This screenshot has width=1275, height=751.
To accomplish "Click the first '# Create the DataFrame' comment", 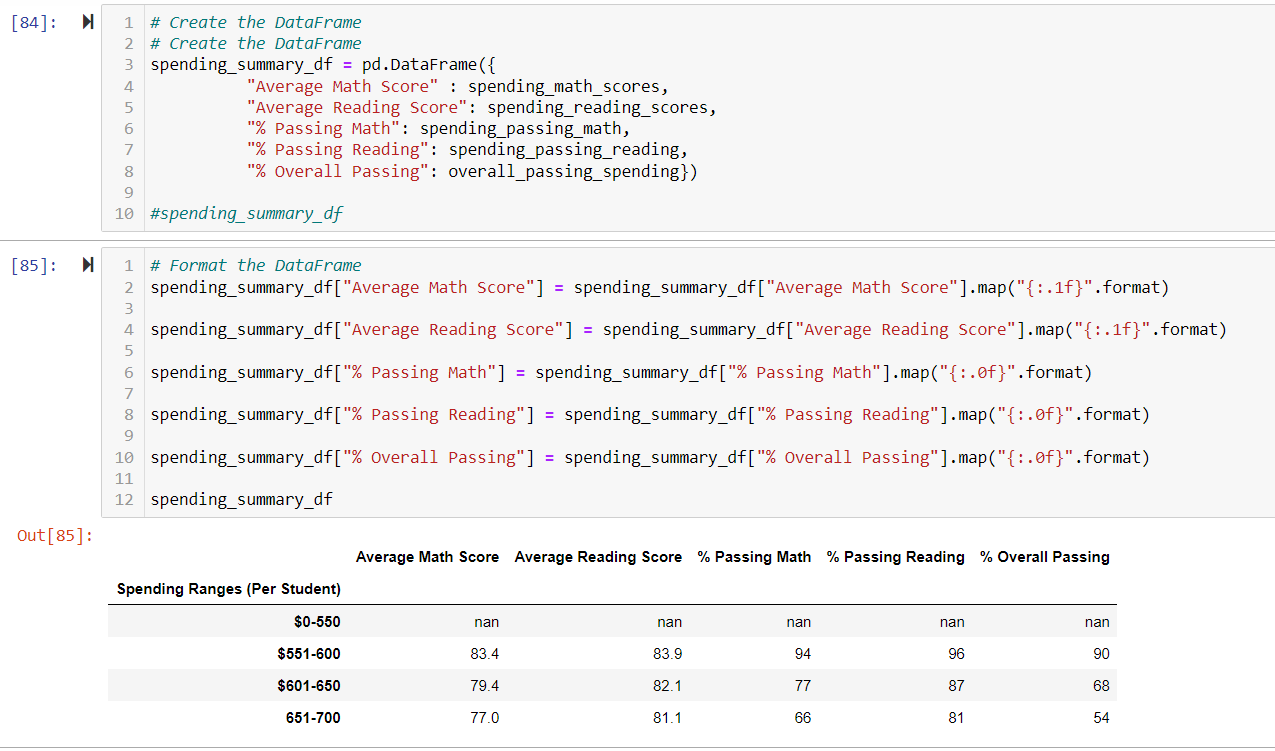I will 256,22.
